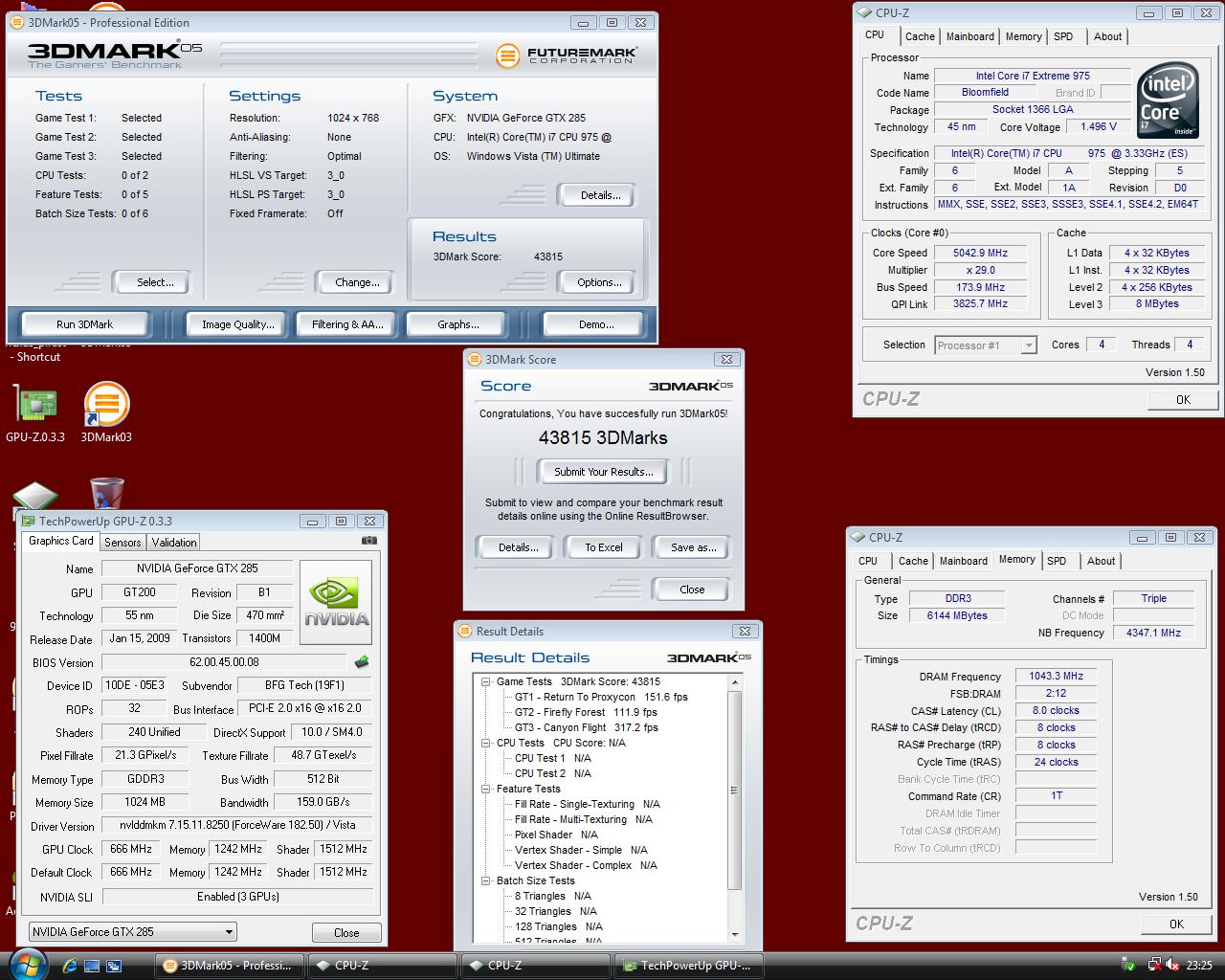
Task: Click the taskbar clock showing 23:25
Action: (1199, 965)
